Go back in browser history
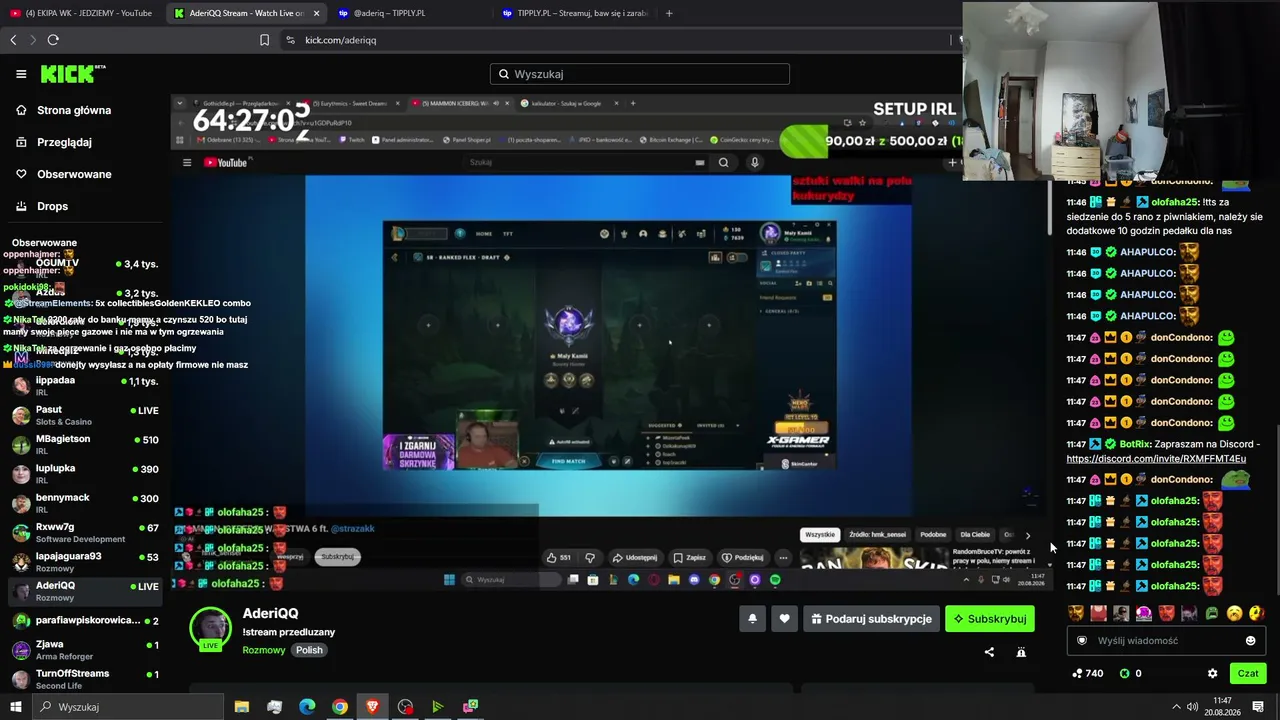Image resolution: width=1280 pixels, height=720 pixels. (x=13, y=40)
